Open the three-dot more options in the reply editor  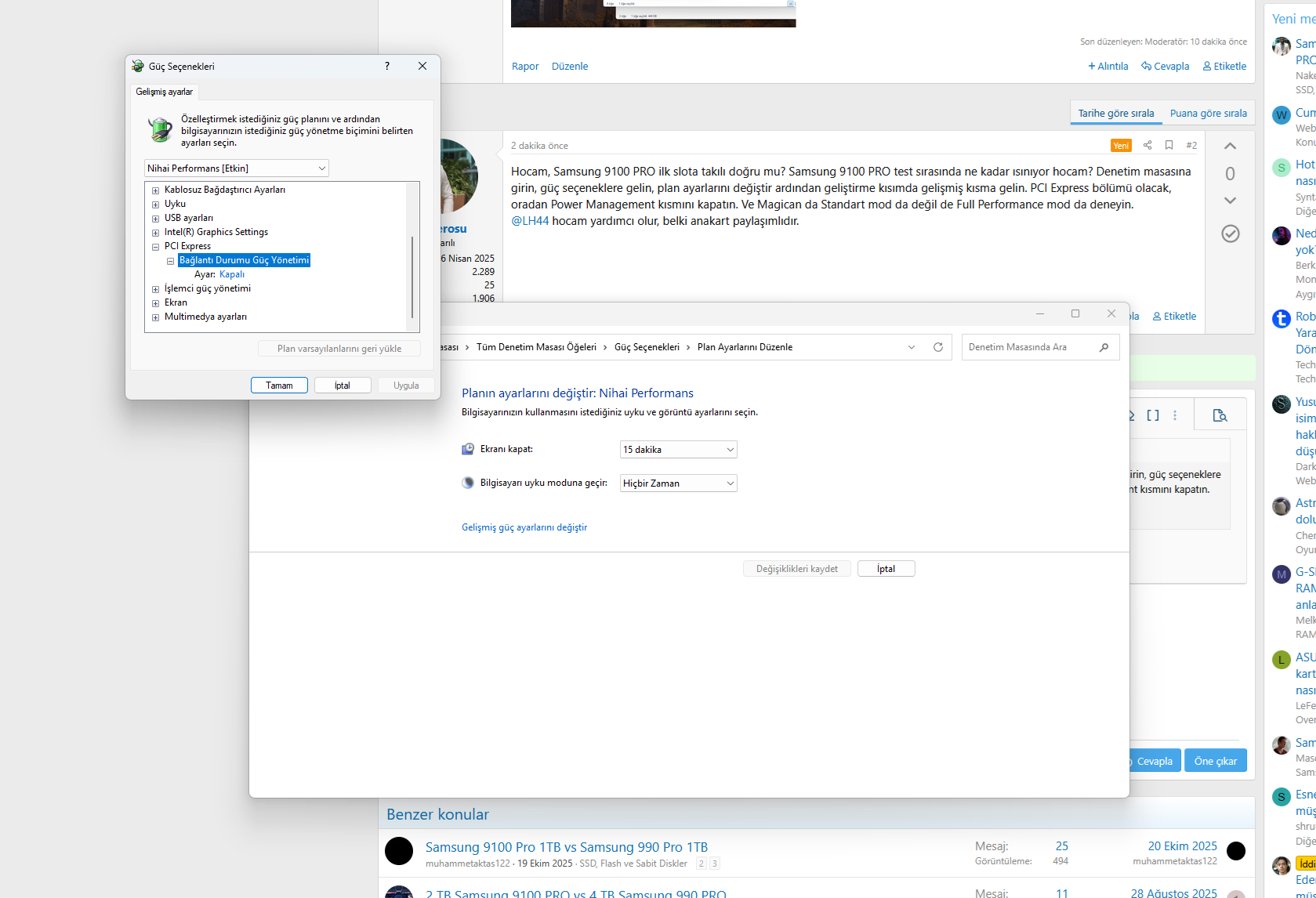[x=1175, y=415]
